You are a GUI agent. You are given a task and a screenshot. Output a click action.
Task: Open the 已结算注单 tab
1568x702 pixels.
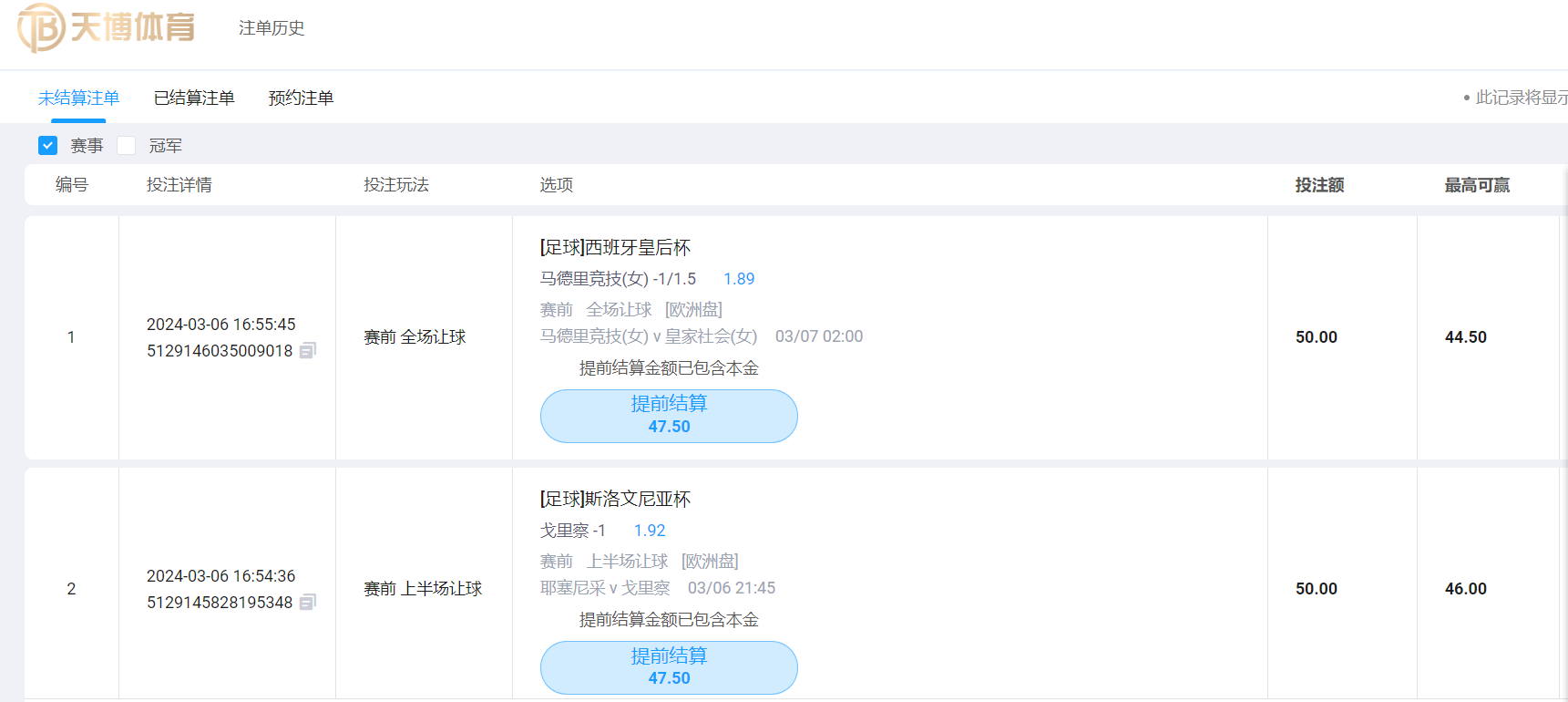(x=194, y=98)
